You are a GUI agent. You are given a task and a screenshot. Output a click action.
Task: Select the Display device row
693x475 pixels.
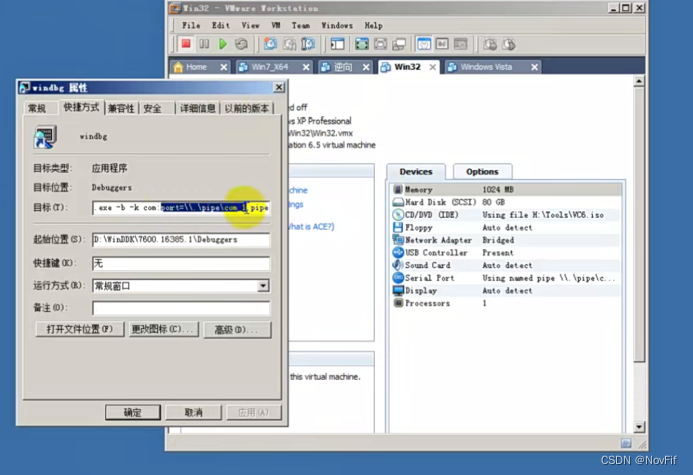[x=506, y=291]
